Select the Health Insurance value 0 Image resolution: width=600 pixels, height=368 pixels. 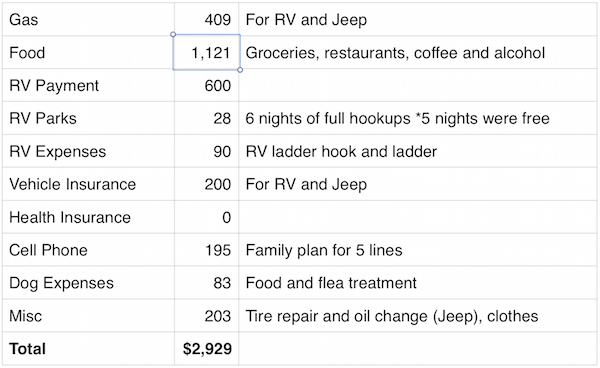click(x=207, y=217)
